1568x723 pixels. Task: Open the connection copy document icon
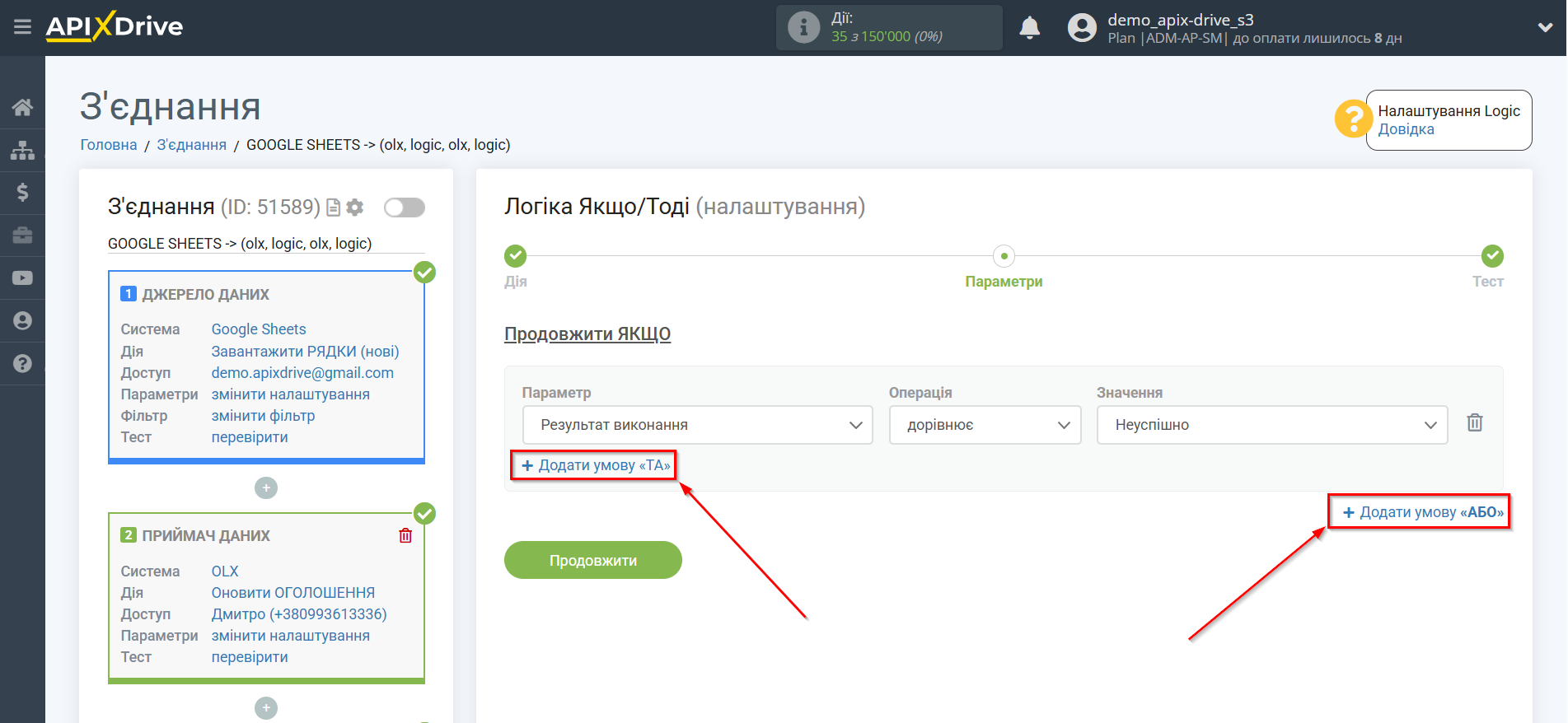coord(334,208)
